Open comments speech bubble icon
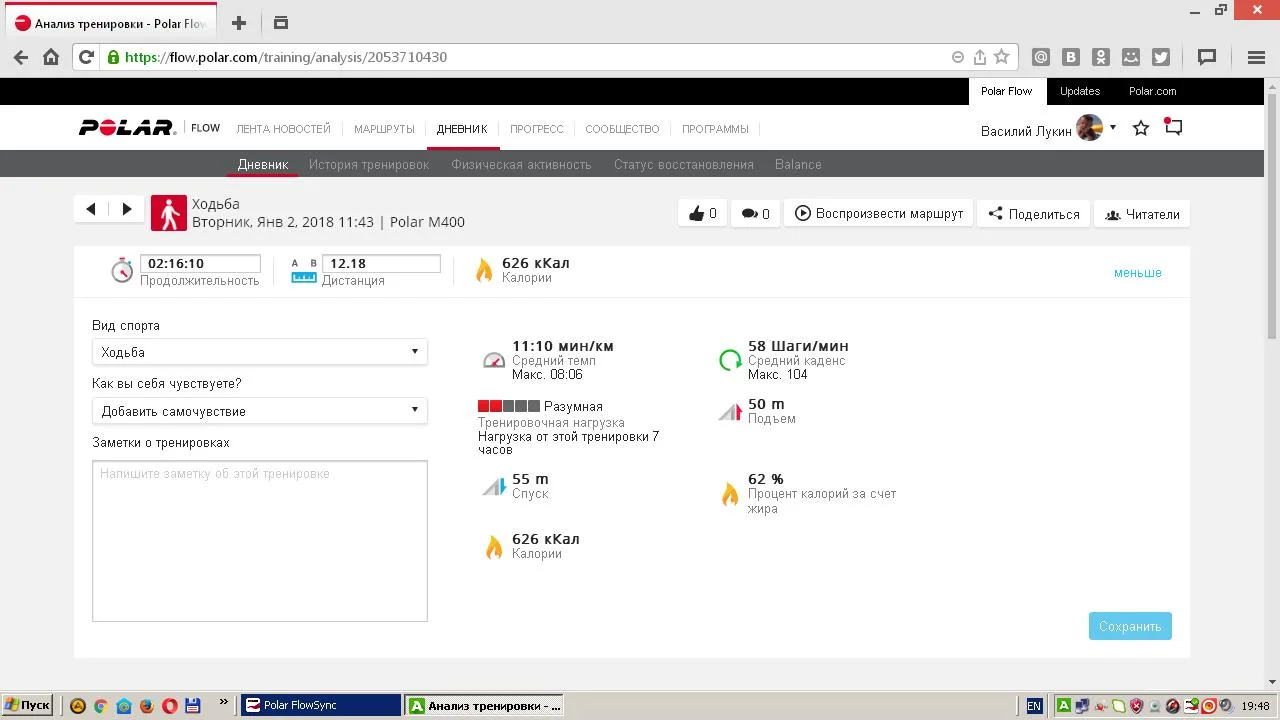Screen dimensions: 1280x720 tap(748, 214)
